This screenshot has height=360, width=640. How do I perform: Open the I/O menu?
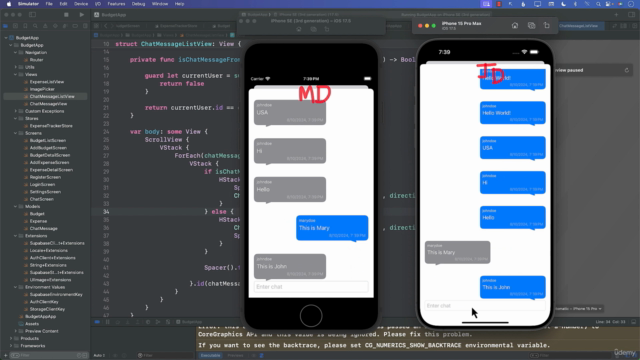click(98, 4)
